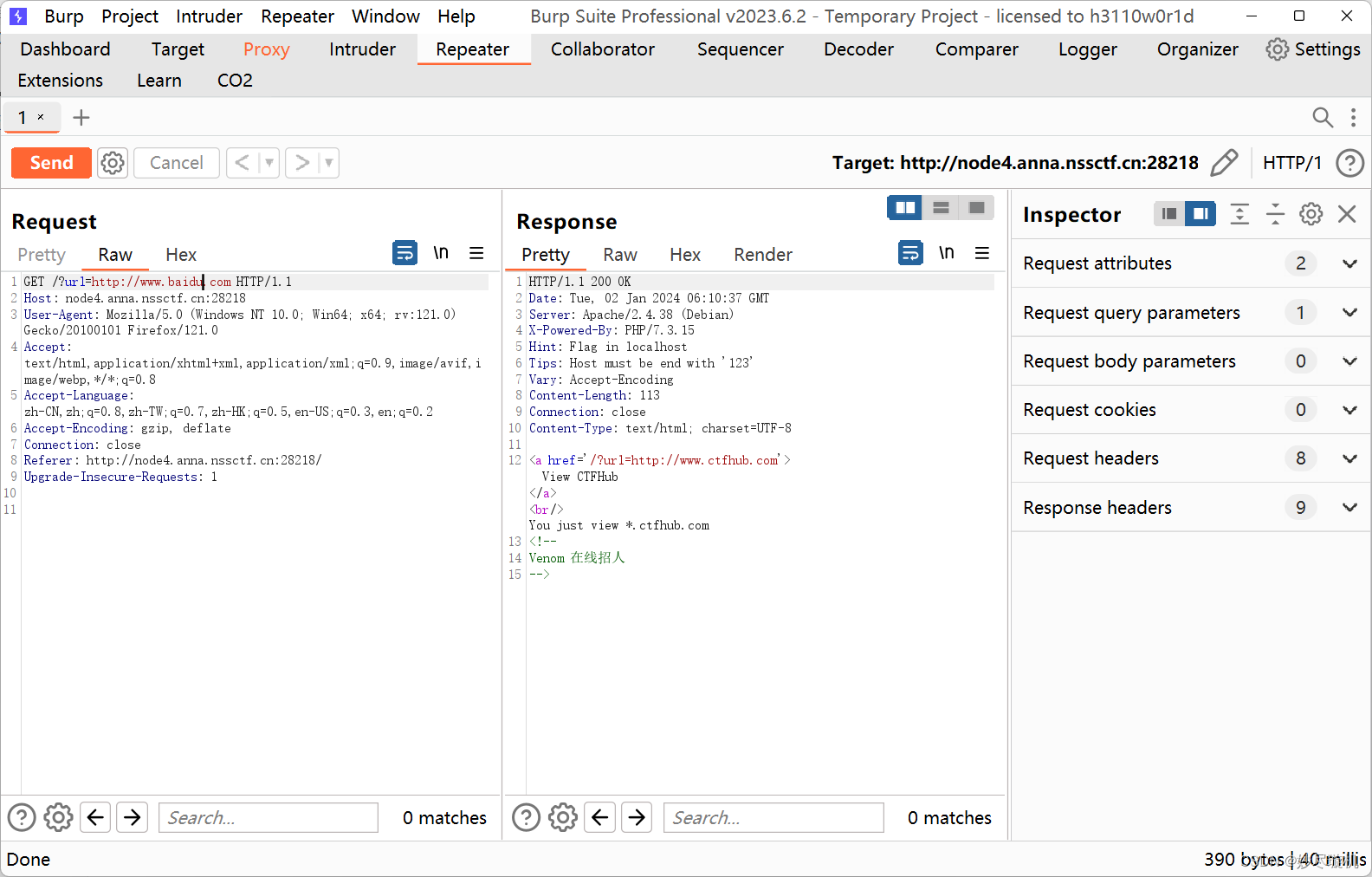1372x877 pixels.
Task: Open the Window menu
Action: [x=385, y=16]
